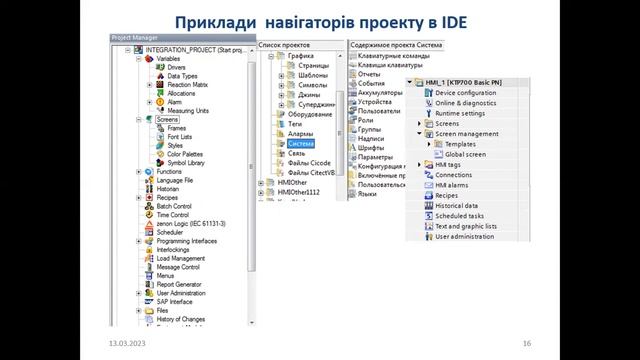Screen dimensions: 640x360
Task: Expand the Шаблоны node
Action: 281,76
